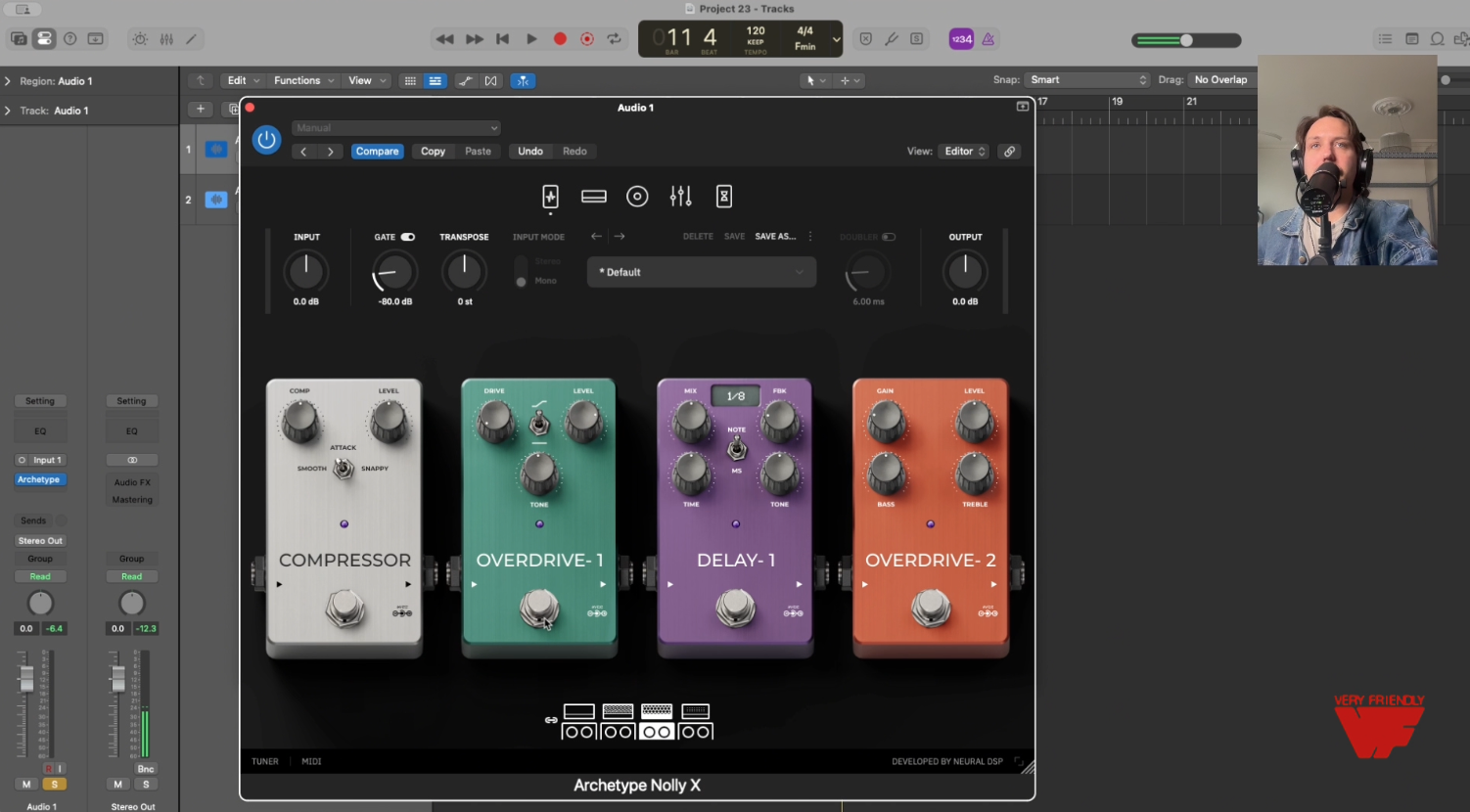Click the Redo button

pyautogui.click(x=574, y=152)
